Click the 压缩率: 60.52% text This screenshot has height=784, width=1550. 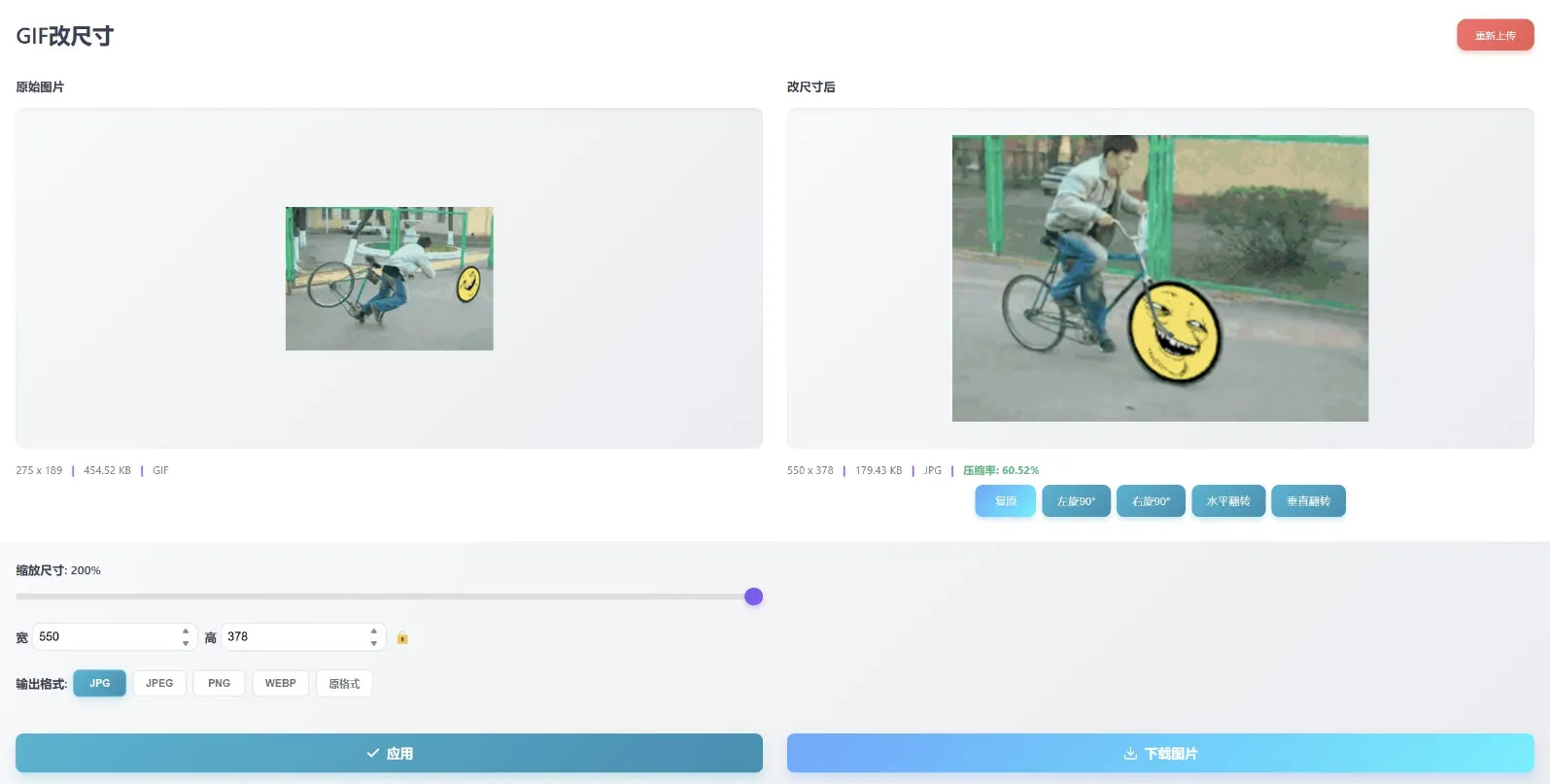tap(1001, 470)
